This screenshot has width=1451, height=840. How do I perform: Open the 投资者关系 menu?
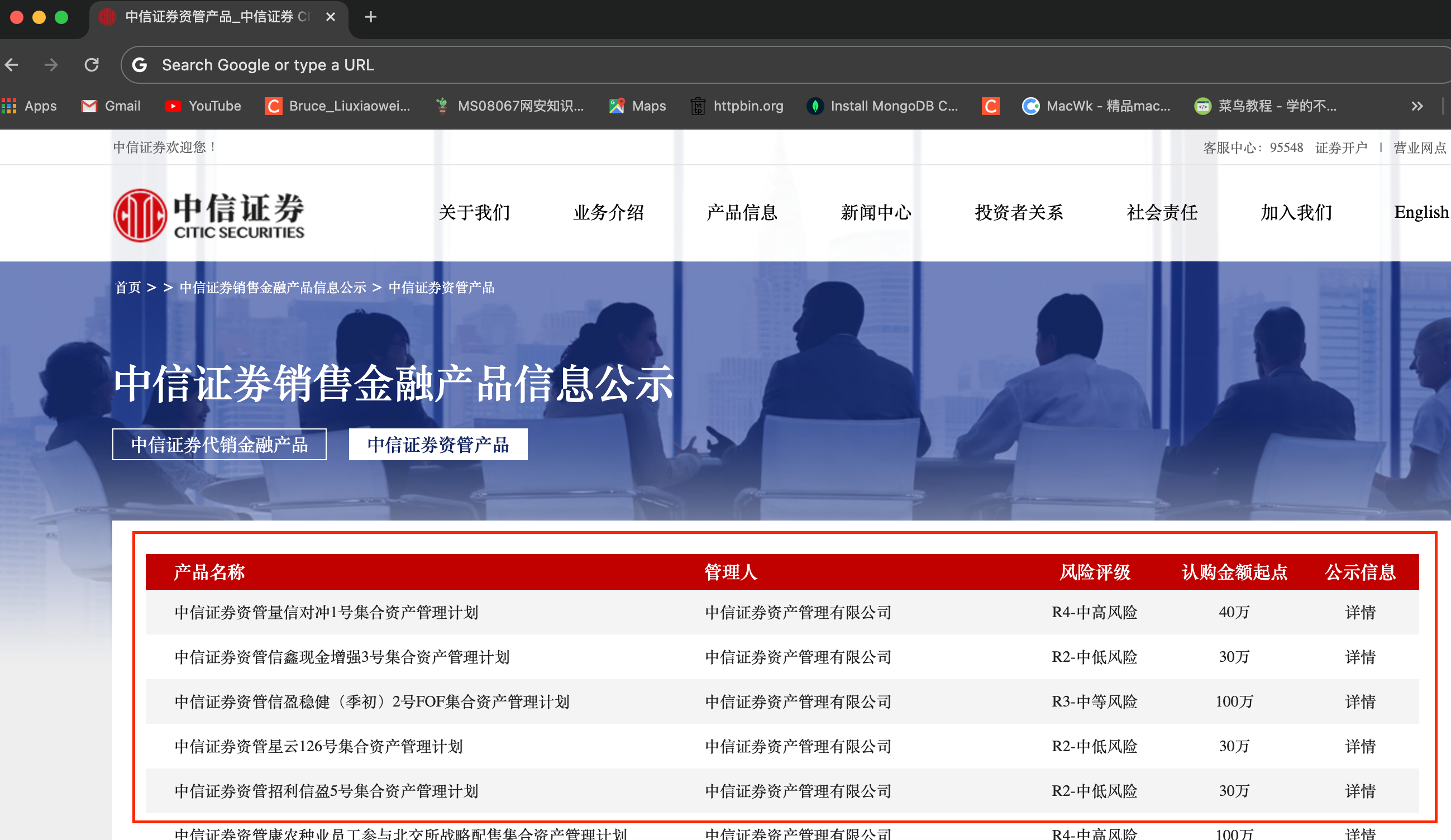1019,212
